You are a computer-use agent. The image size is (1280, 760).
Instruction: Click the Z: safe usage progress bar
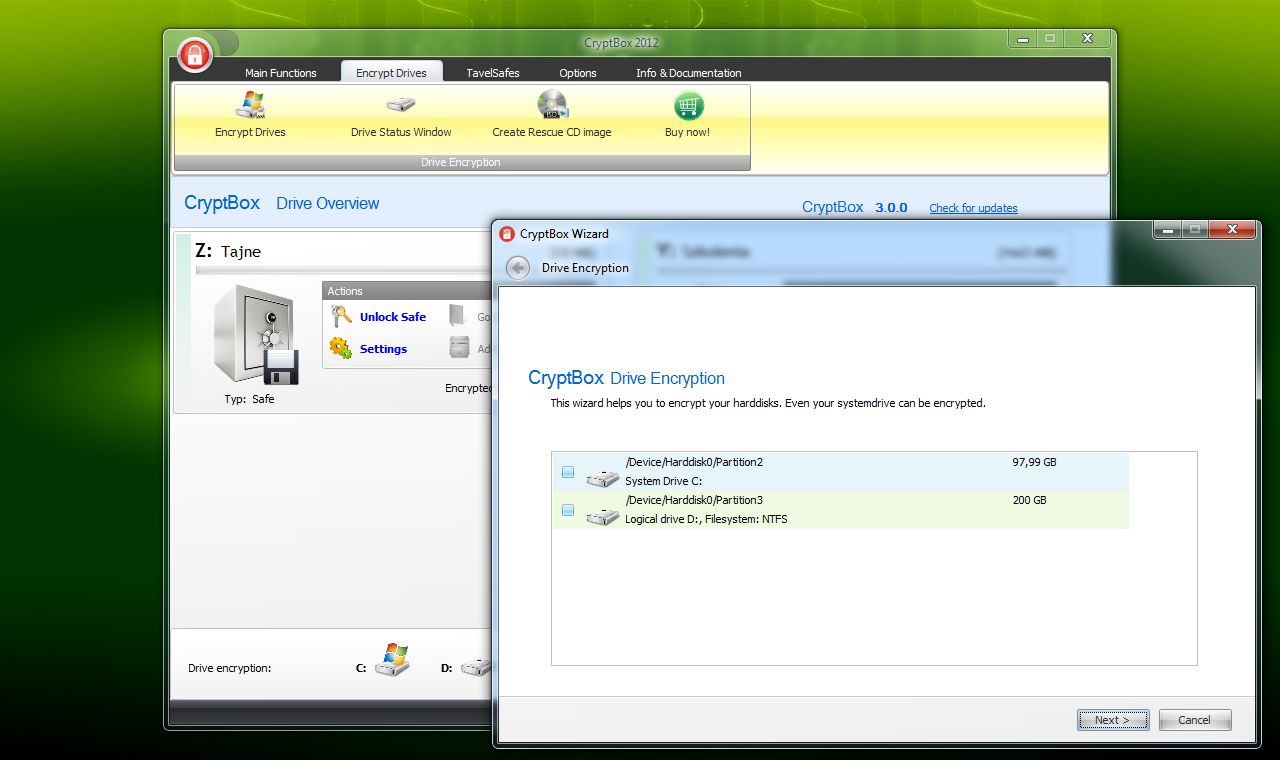345,270
